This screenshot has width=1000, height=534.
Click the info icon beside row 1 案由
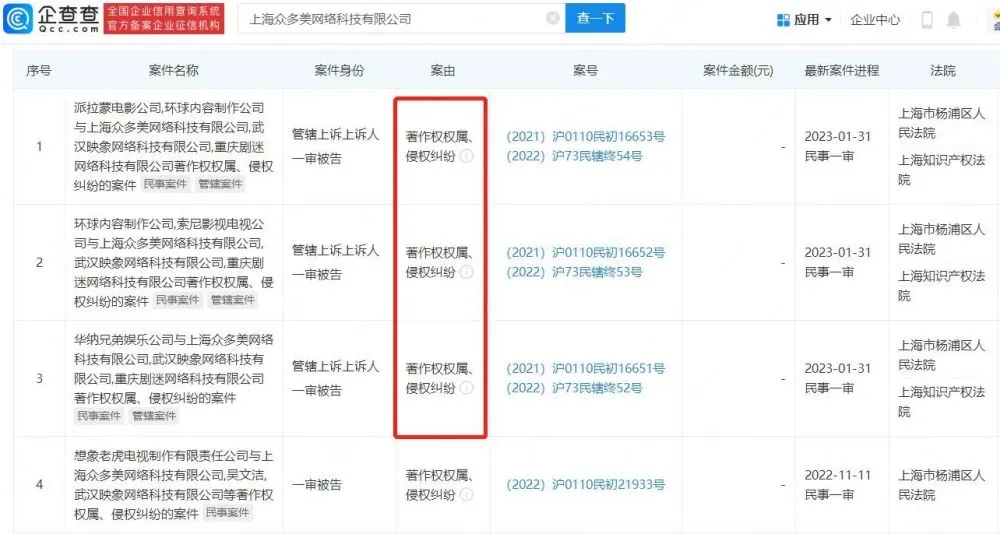coord(467,156)
